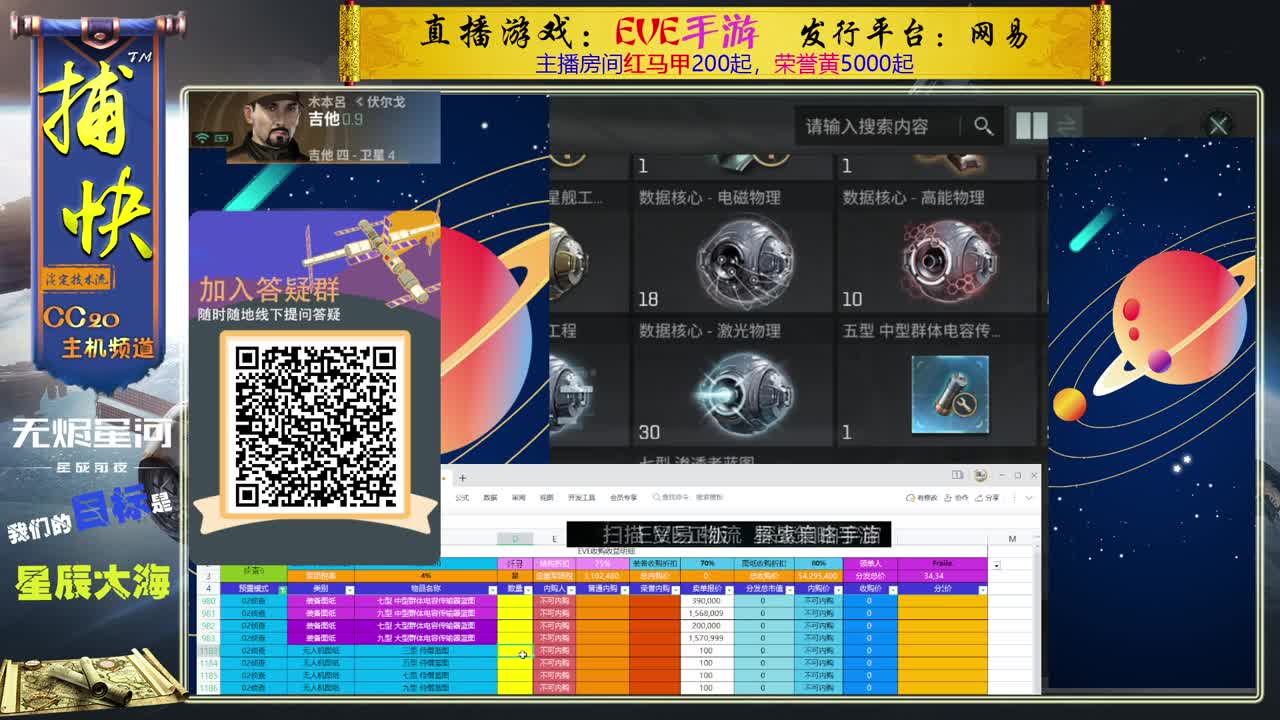Click the 有修改 changes icon in WPS
1280x720 pixels.
click(x=918, y=497)
